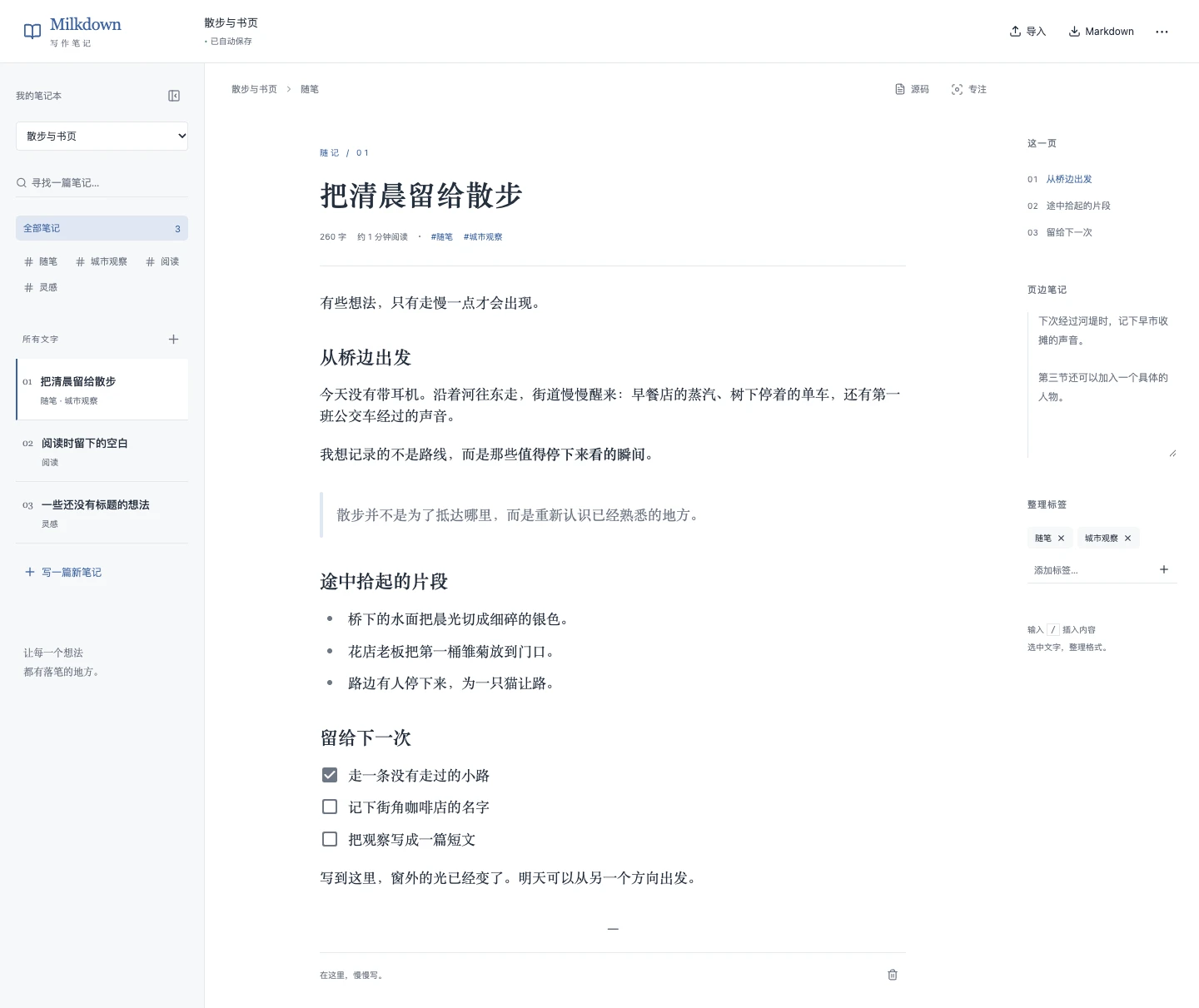Jump to 留给下一次 in outline
The image size is (1199, 1008).
(x=1069, y=232)
